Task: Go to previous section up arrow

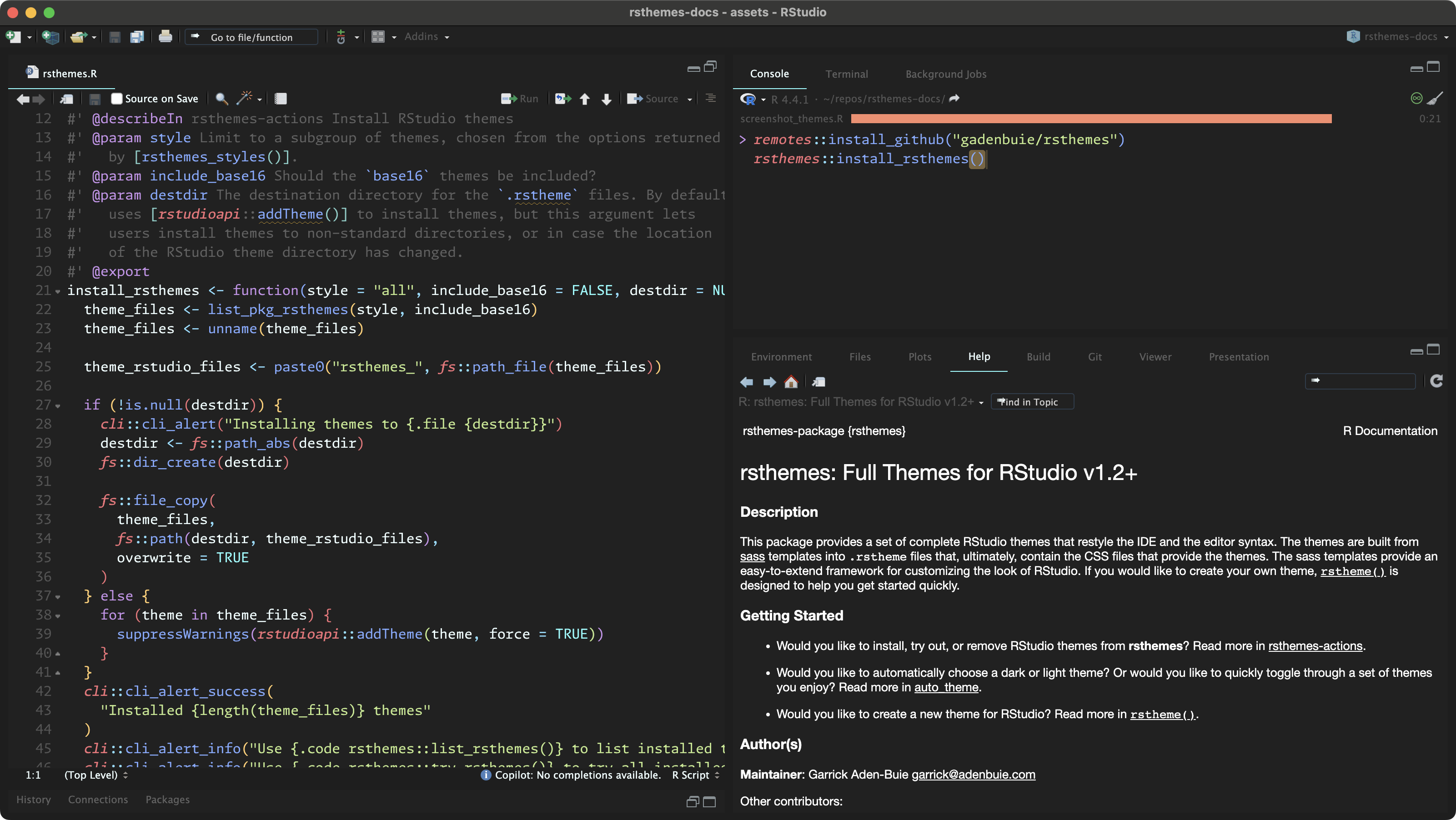Action: coord(585,100)
